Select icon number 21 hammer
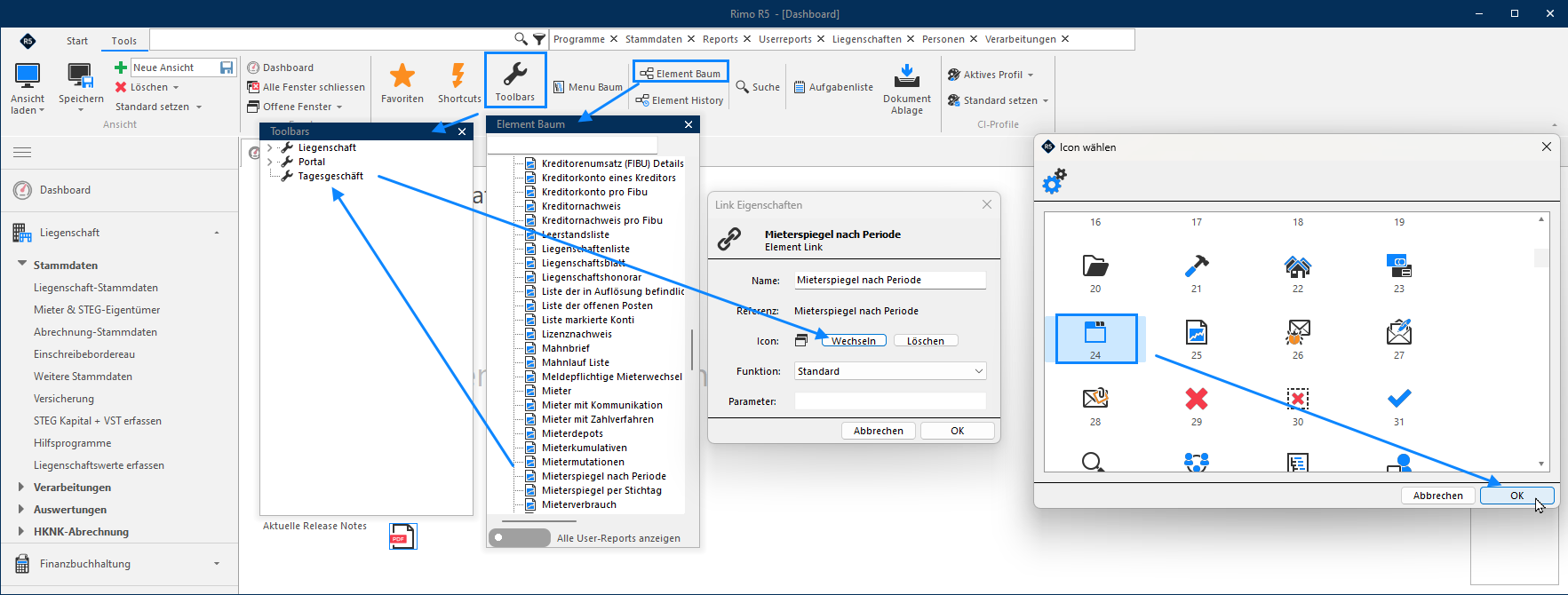Screen dimensions: 1568x595 pyautogui.click(x=1197, y=266)
